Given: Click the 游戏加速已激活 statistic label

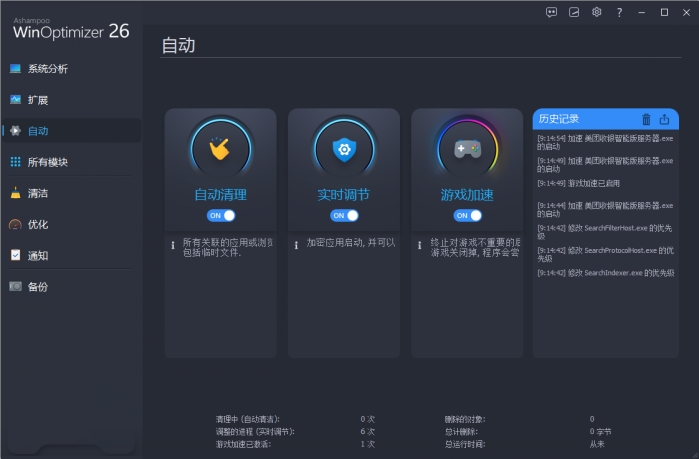Looking at the screenshot, I should (x=243, y=444).
